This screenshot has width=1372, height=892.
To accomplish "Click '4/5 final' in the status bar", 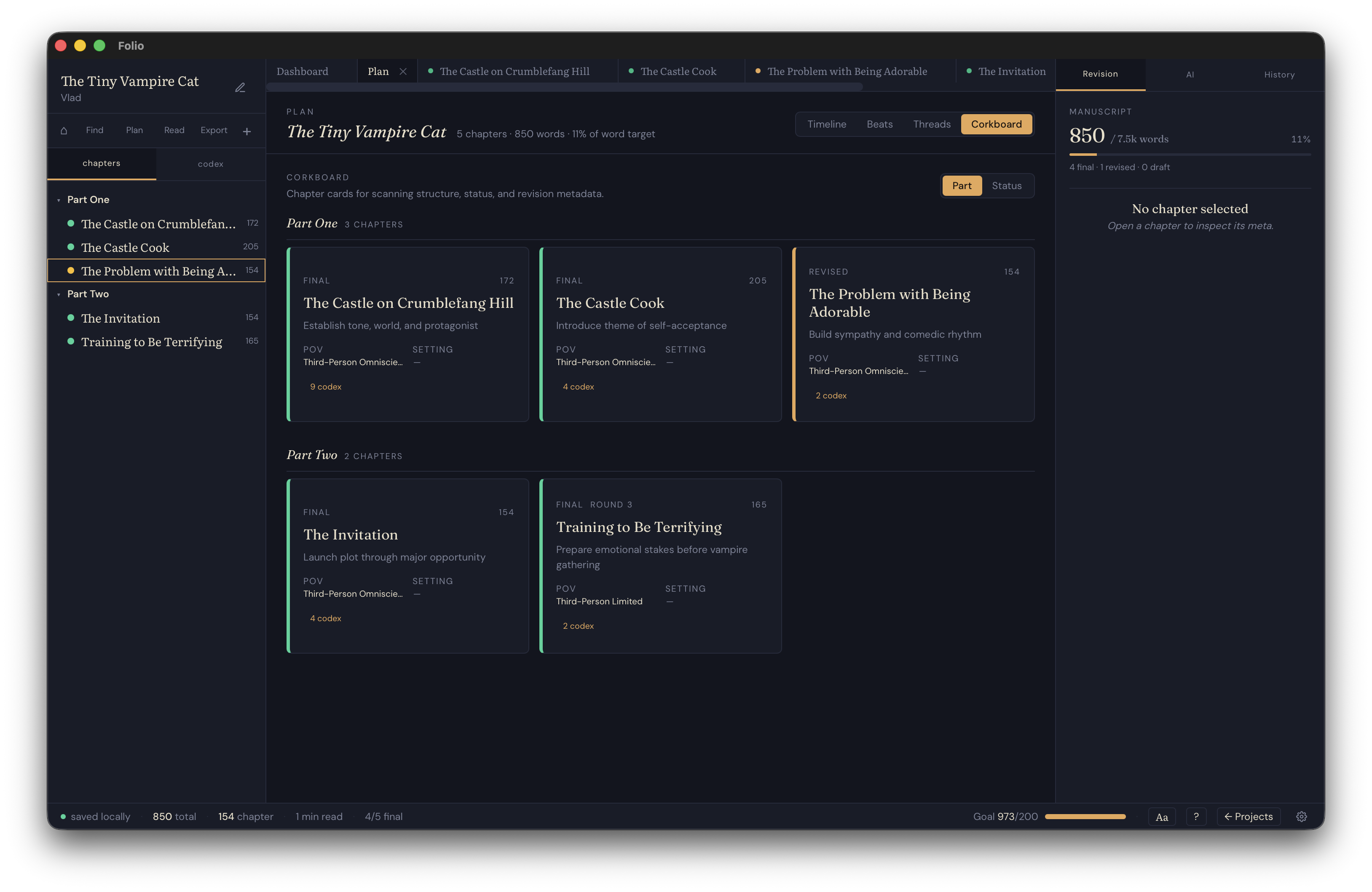I will point(383,817).
